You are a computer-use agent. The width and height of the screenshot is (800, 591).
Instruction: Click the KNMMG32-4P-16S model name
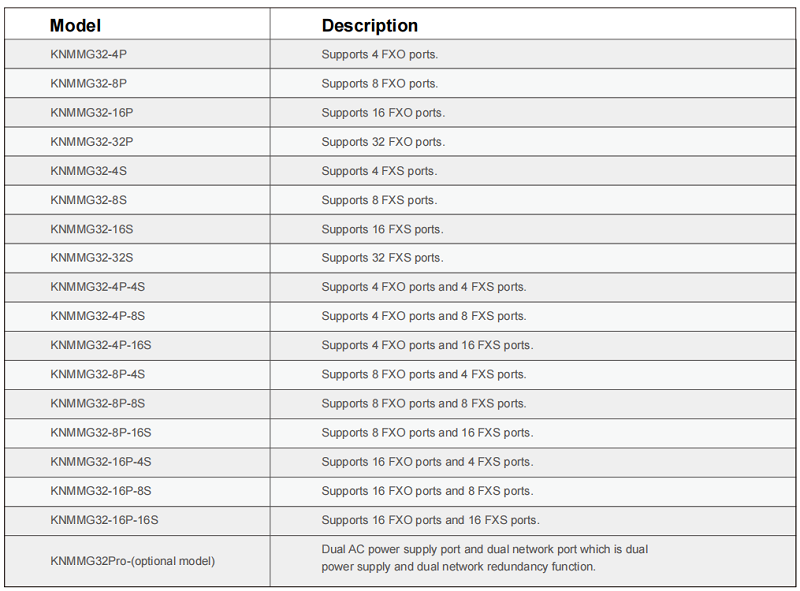[101, 345]
